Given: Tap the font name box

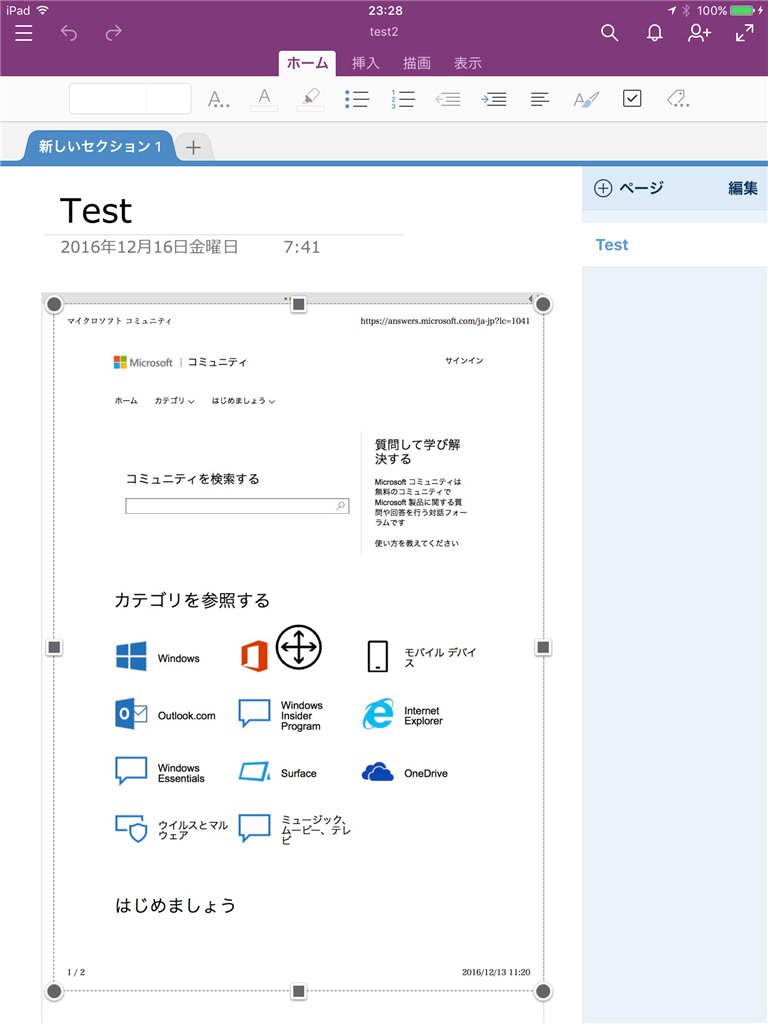Looking at the screenshot, I should [108, 99].
